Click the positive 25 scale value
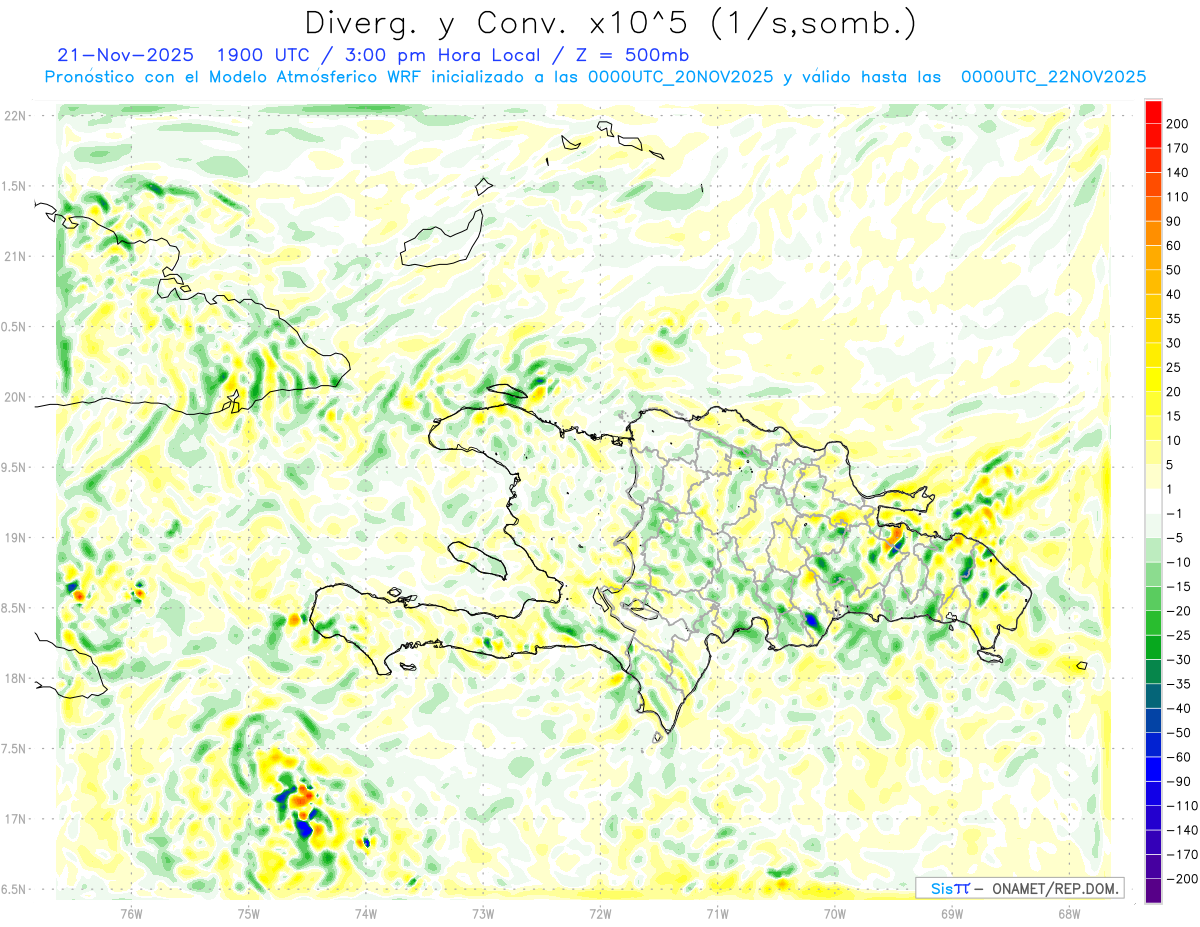The image size is (1200, 927). [x=1174, y=367]
